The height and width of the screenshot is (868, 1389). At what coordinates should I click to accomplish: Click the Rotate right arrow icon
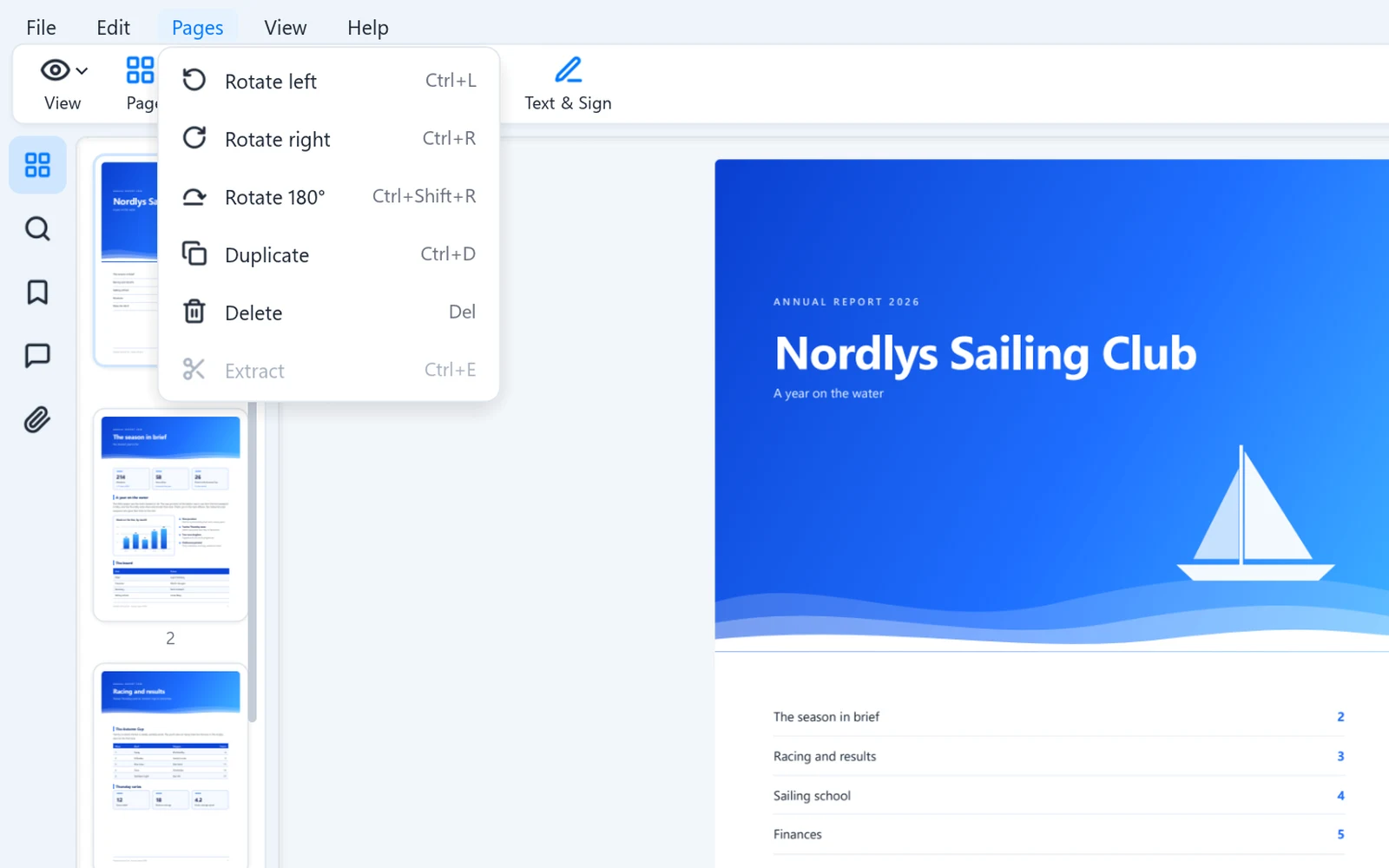[194, 138]
